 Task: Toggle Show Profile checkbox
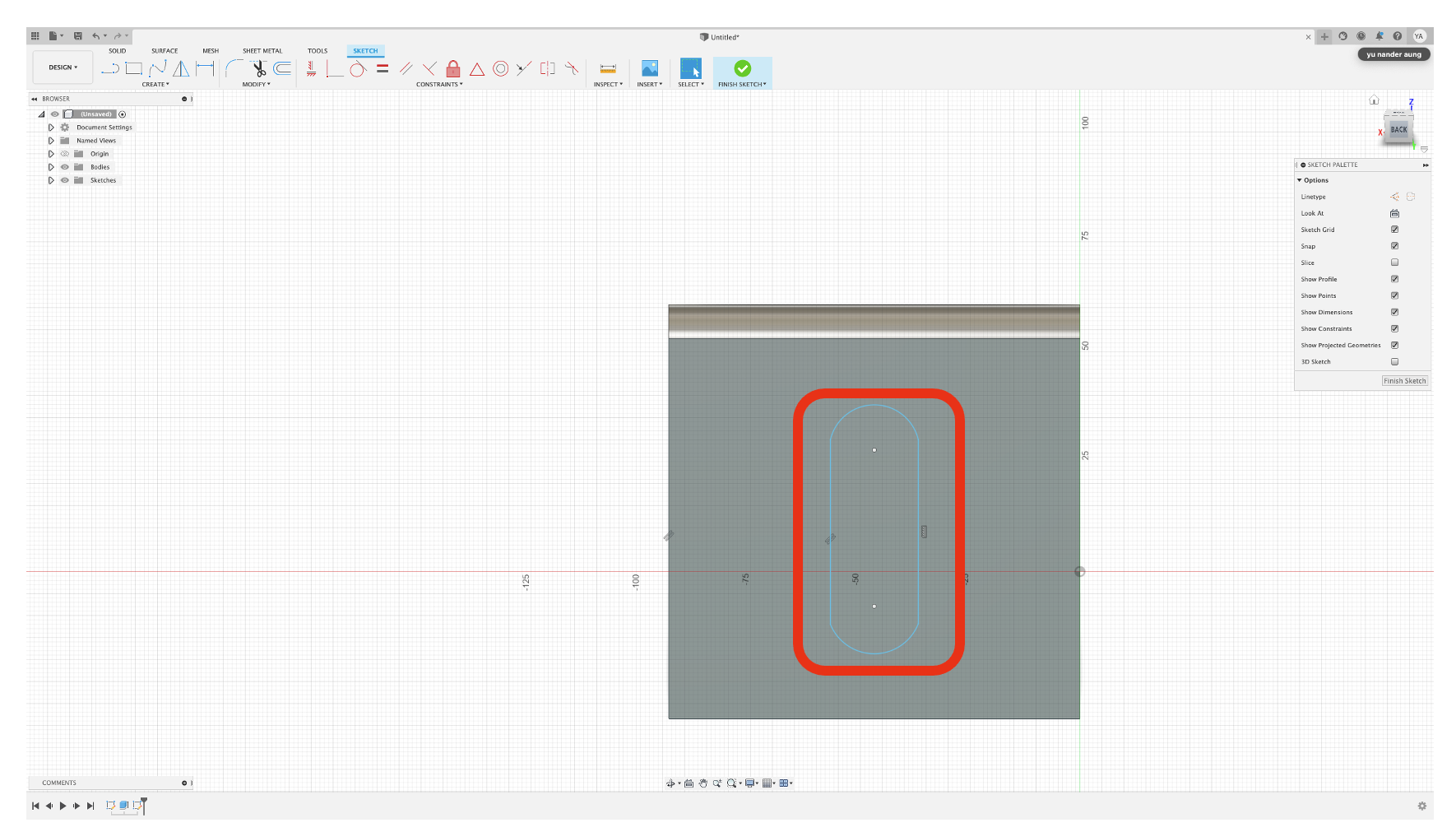coord(1394,279)
